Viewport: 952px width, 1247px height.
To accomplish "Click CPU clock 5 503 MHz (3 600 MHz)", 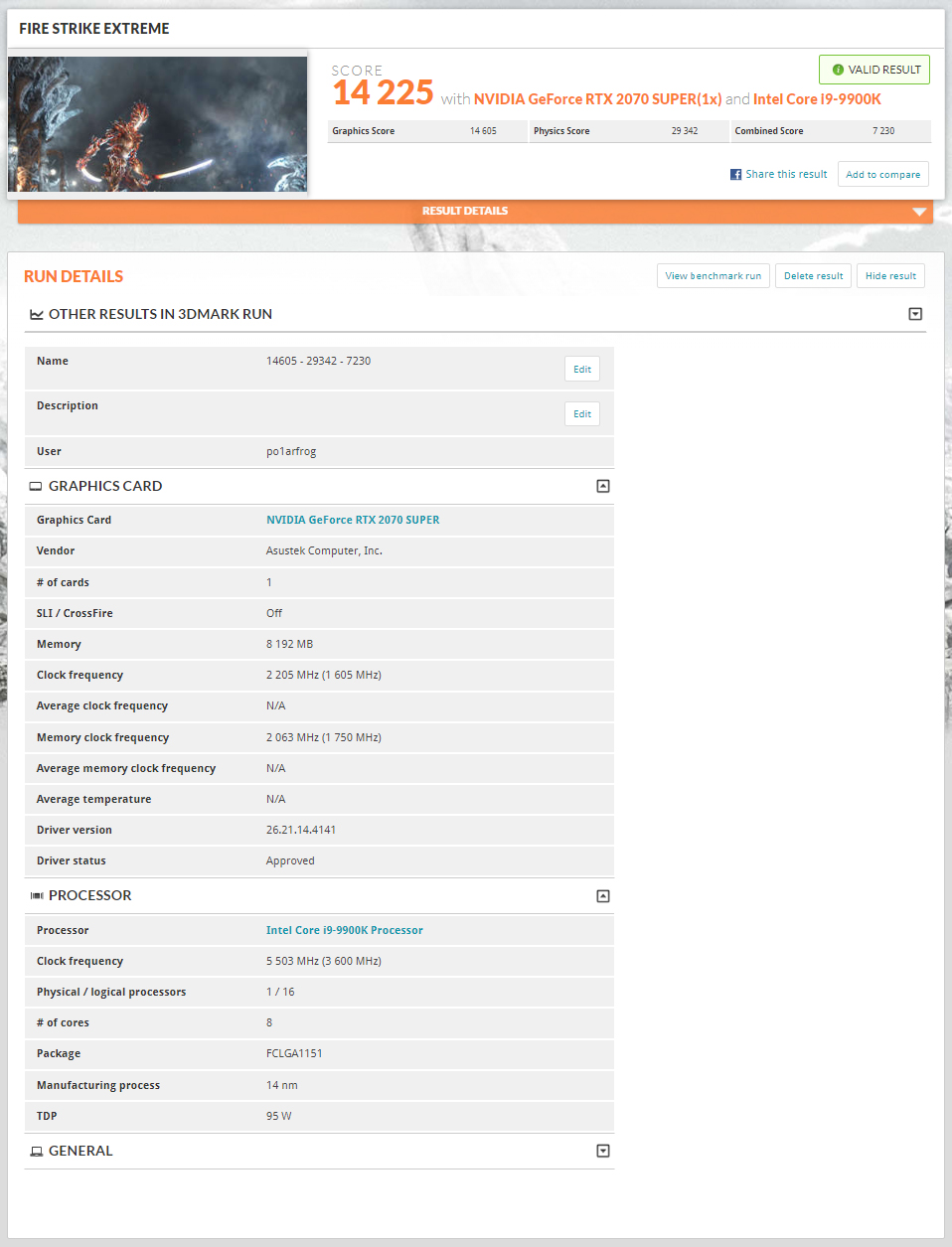I will (x=324, y=961).
